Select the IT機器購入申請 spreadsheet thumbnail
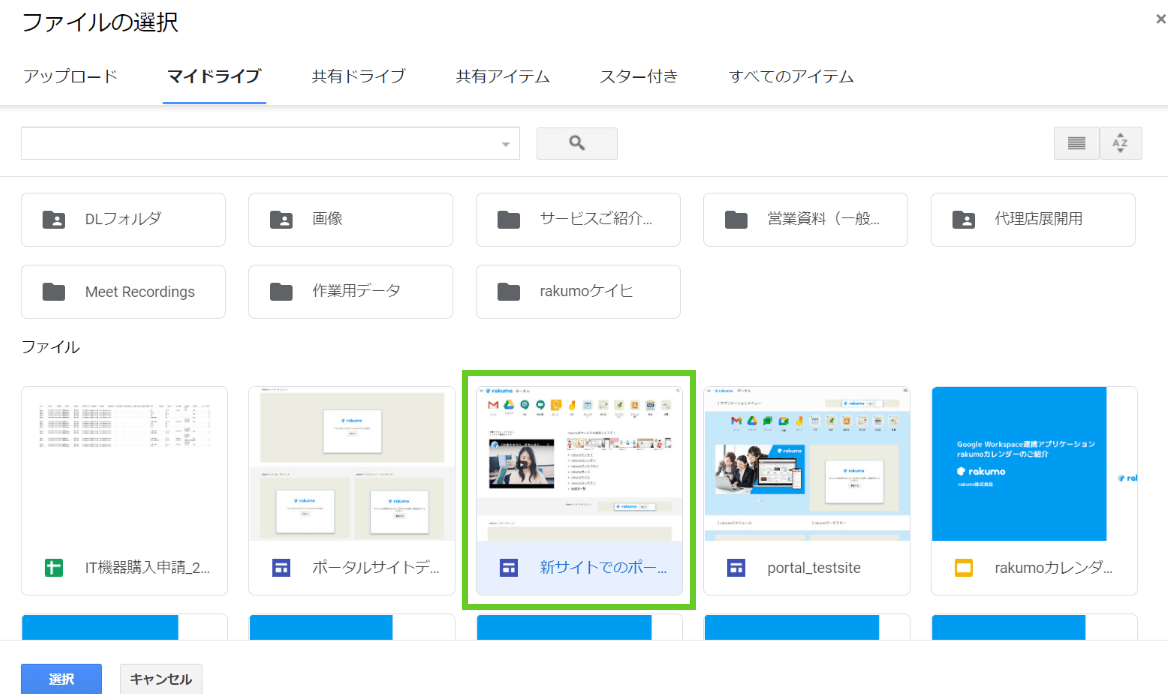The image size is (1168, 694). click(x=124, y=464)
